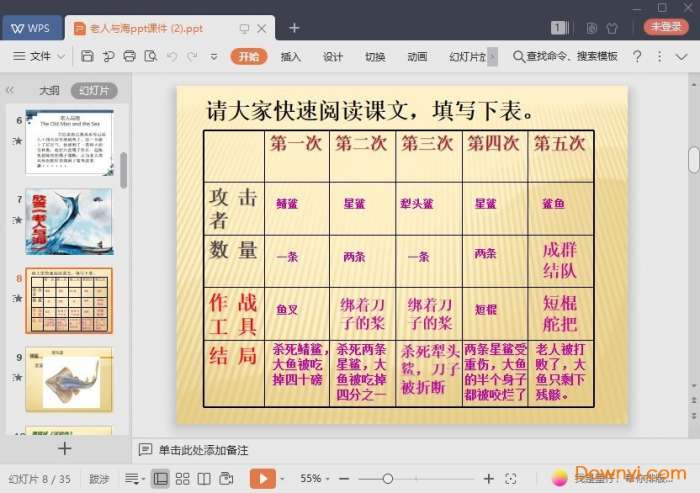Open the slideshow play options dropdown
The height and width of the screenshot is (493, 700).
tap(282, 479)
